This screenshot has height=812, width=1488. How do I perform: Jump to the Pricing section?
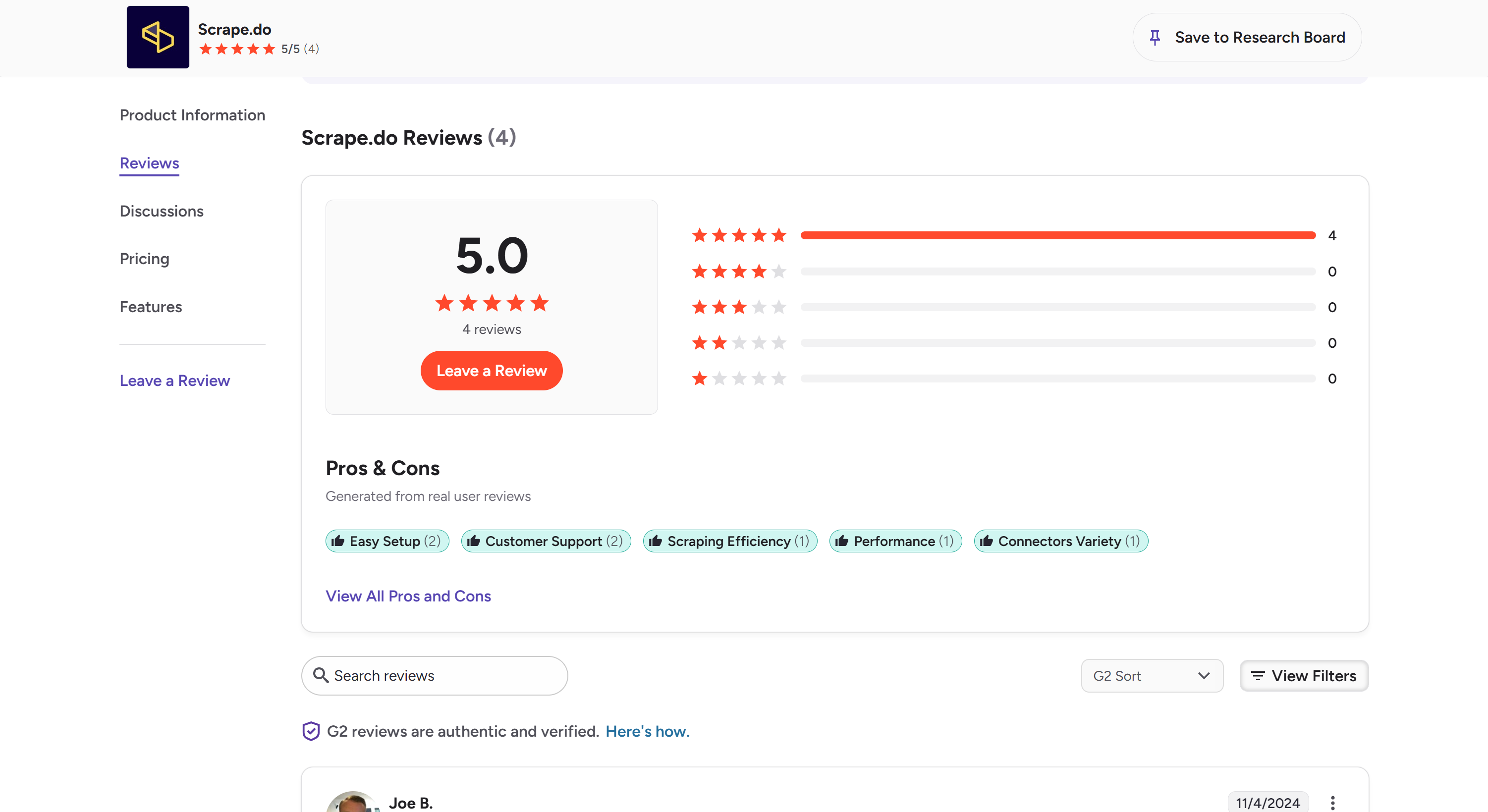coord(144,259)
